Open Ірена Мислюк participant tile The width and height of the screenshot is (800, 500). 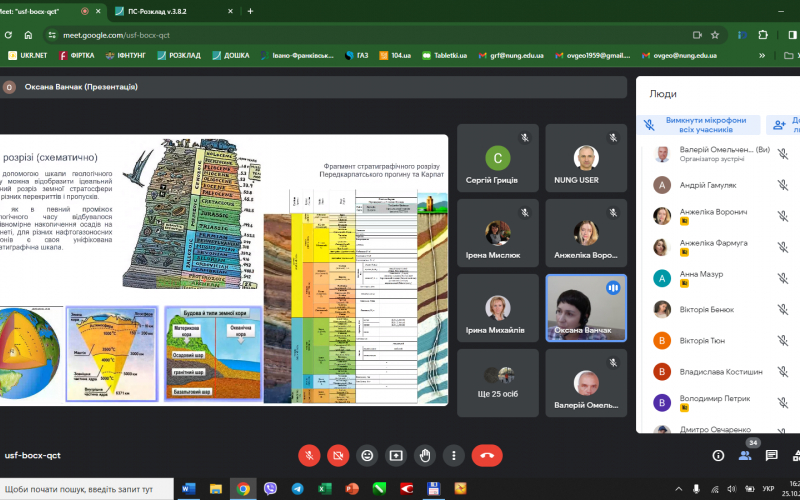click(x=497, y=233)
